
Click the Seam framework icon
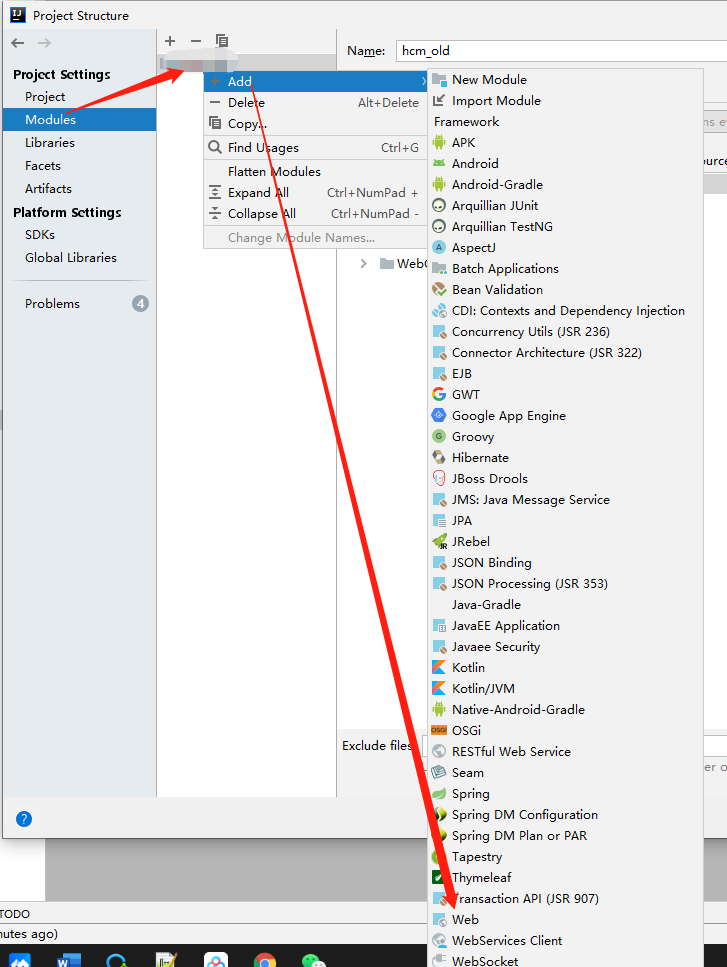click(x=439, y=772)
